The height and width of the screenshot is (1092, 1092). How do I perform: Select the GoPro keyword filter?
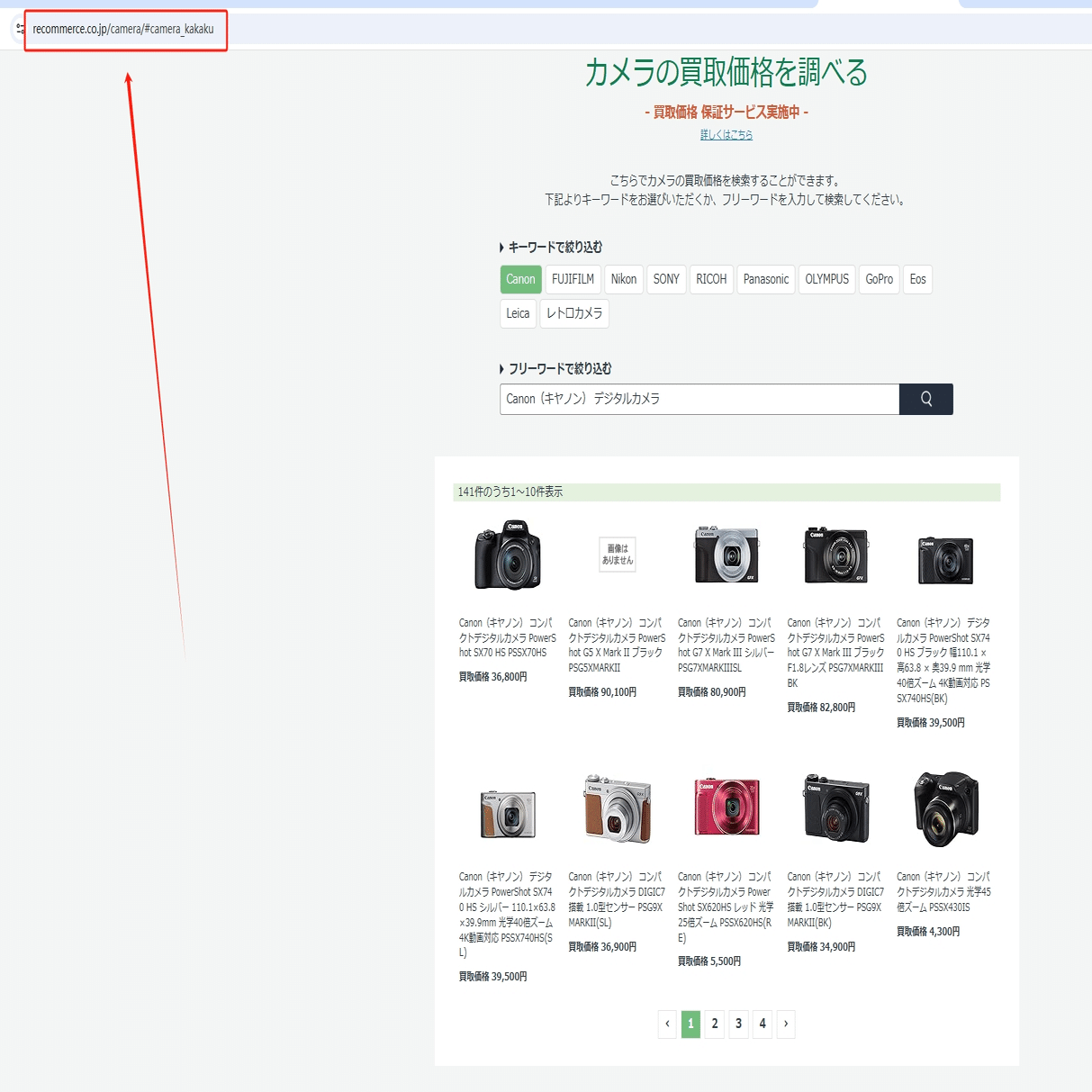(x=880, y=279)
